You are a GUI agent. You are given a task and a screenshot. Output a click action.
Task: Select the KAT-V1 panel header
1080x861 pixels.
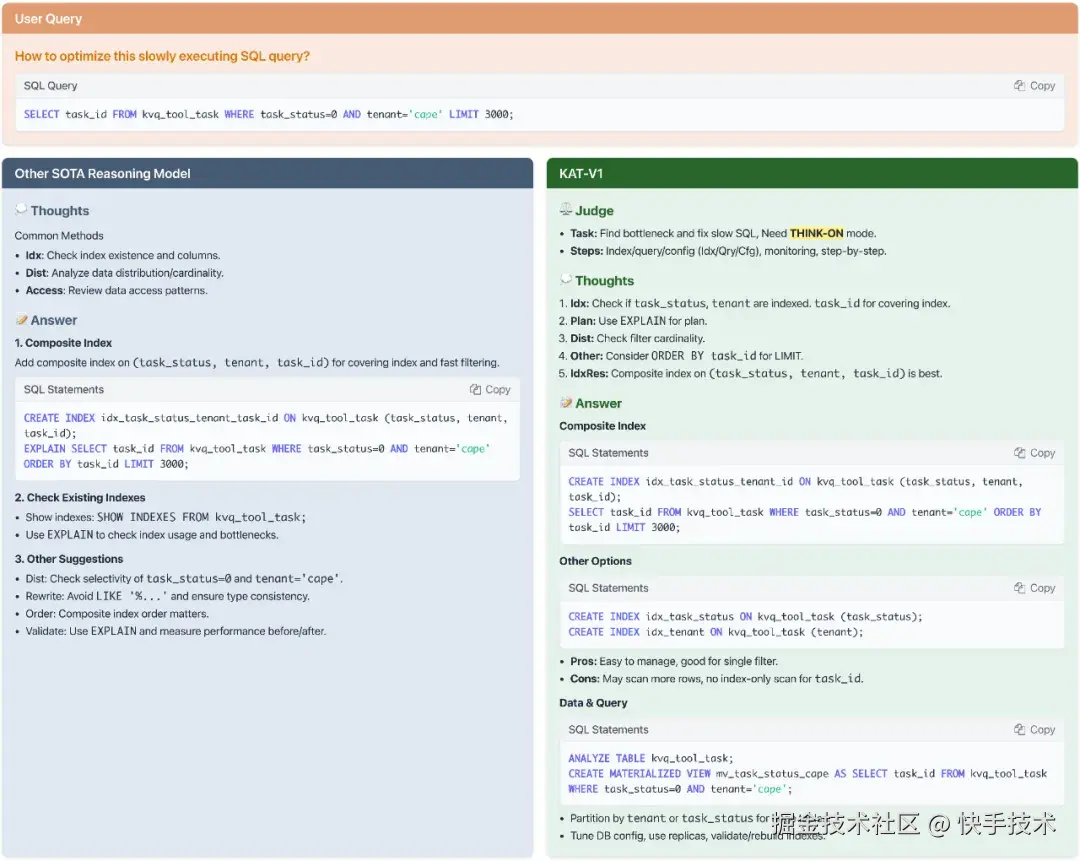[812, 174]
